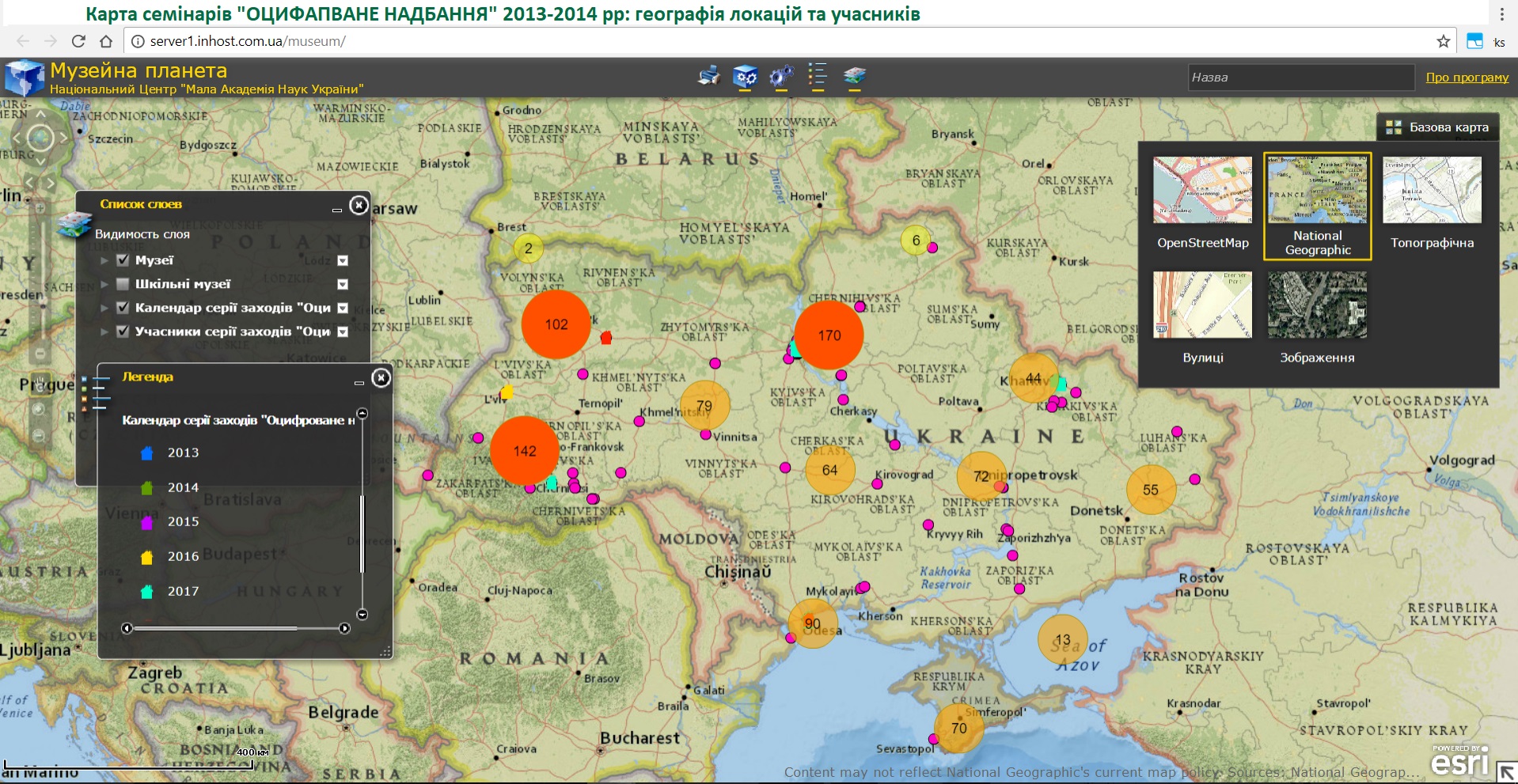Open the Про програму link
The image size is (1518, 784).
click(x=1467, y=78)
